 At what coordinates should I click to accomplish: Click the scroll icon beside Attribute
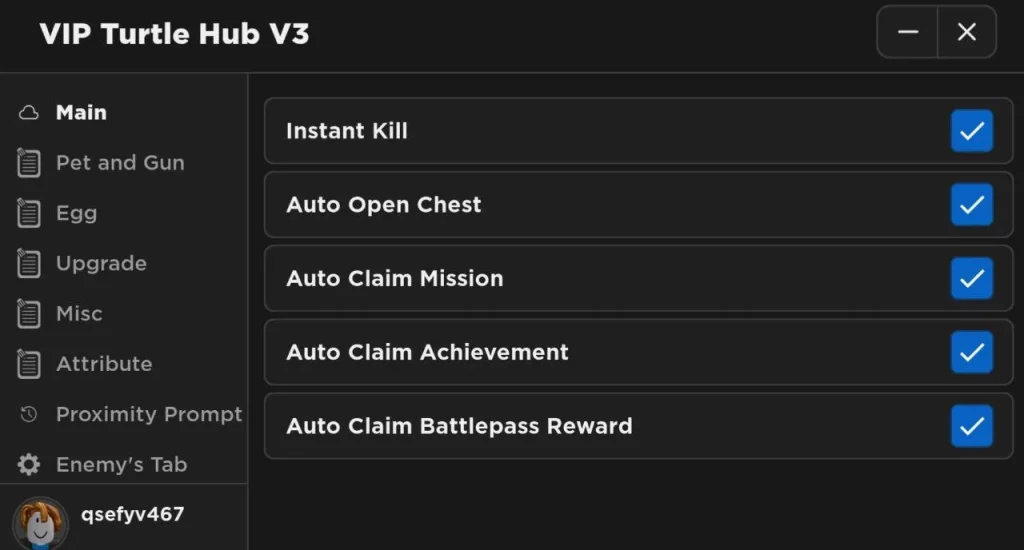(x=29, y=364)
